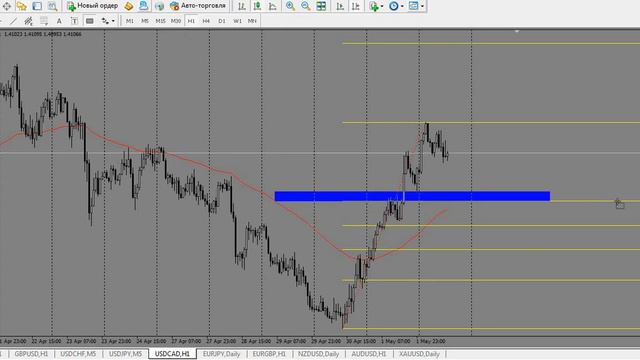This screenshot has width=640, height=360.
Task: Select the H4 timeframe button
Action: 206,21
